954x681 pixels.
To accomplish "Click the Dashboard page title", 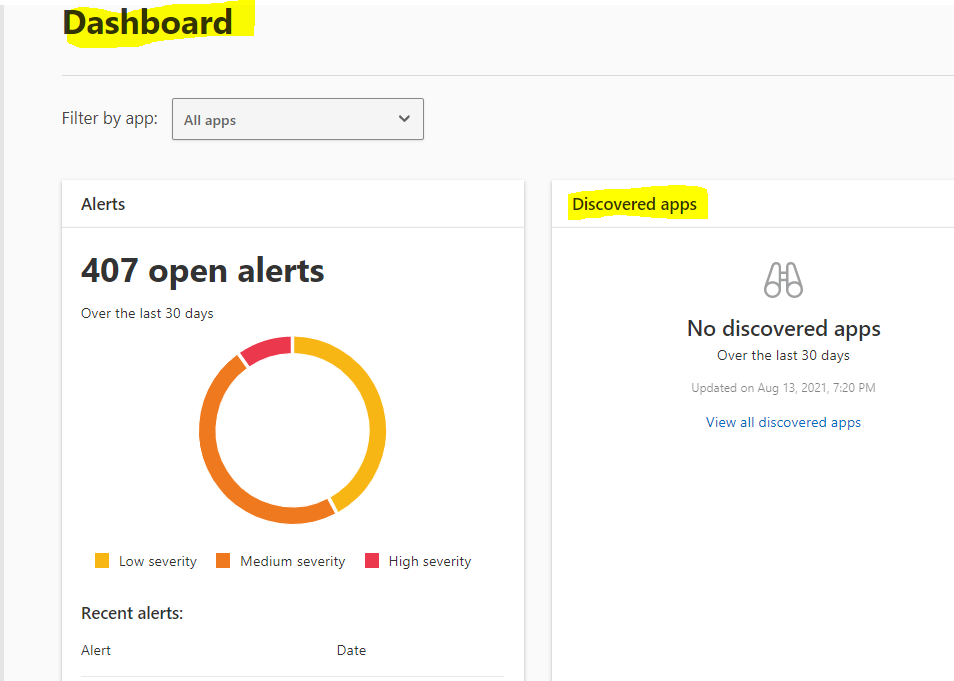I will coord(147,22).
